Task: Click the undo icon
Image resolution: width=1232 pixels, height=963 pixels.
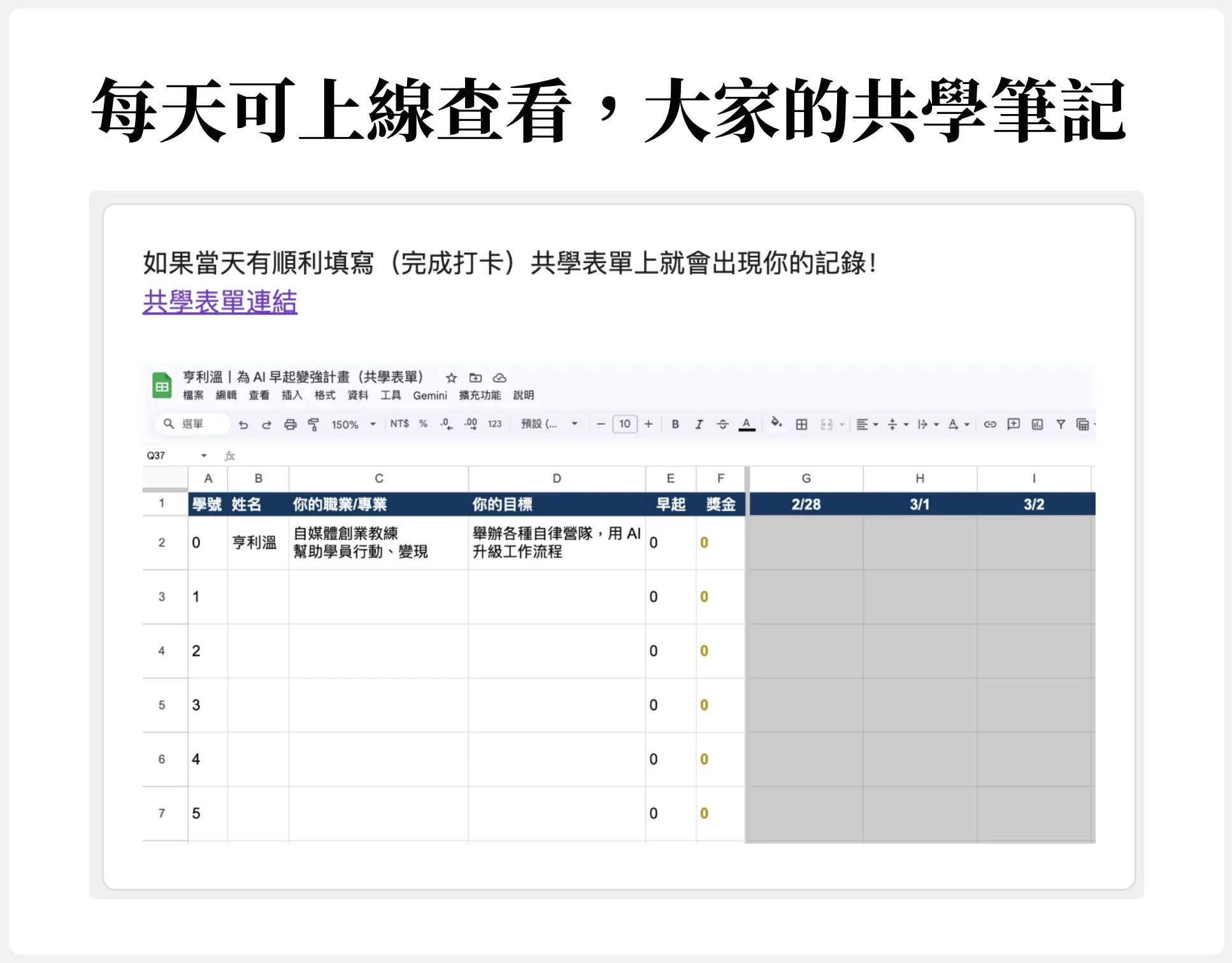Action: tap(243, 424)
